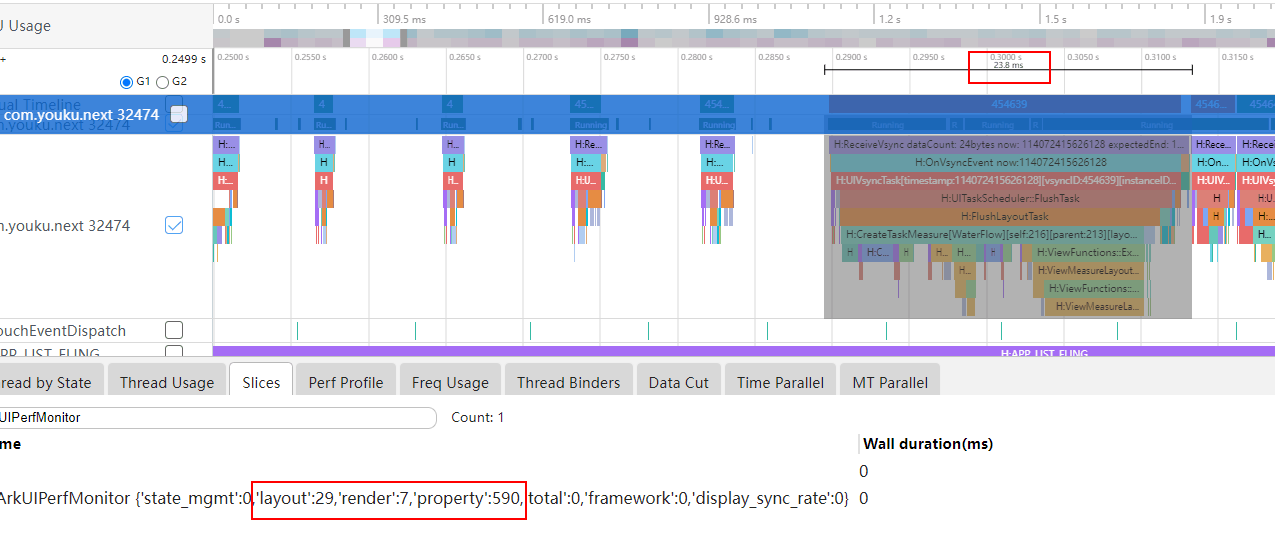Select the ArkUIPerfMonitor slice row
Viewport: 1275px width, 539px height.
click(422, 498)
